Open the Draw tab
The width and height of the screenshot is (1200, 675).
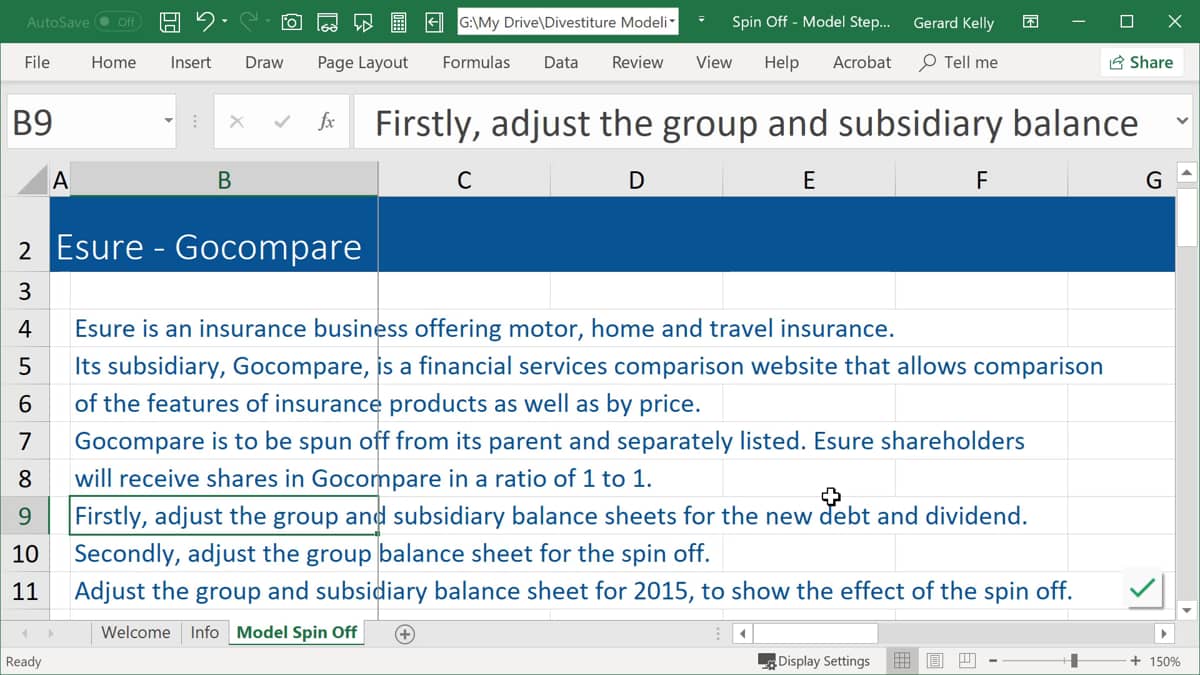[x=264, y=62]
